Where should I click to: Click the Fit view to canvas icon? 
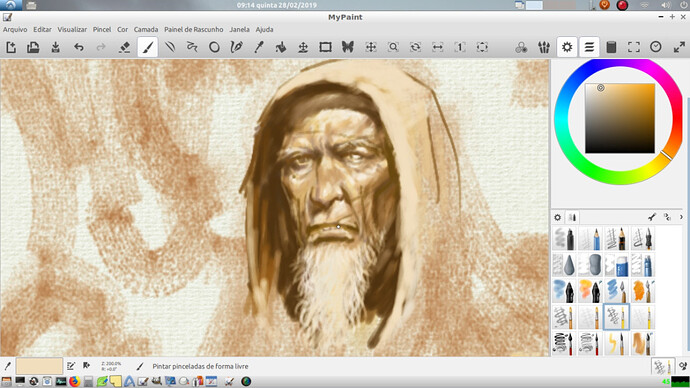click(x=482, y=47)
